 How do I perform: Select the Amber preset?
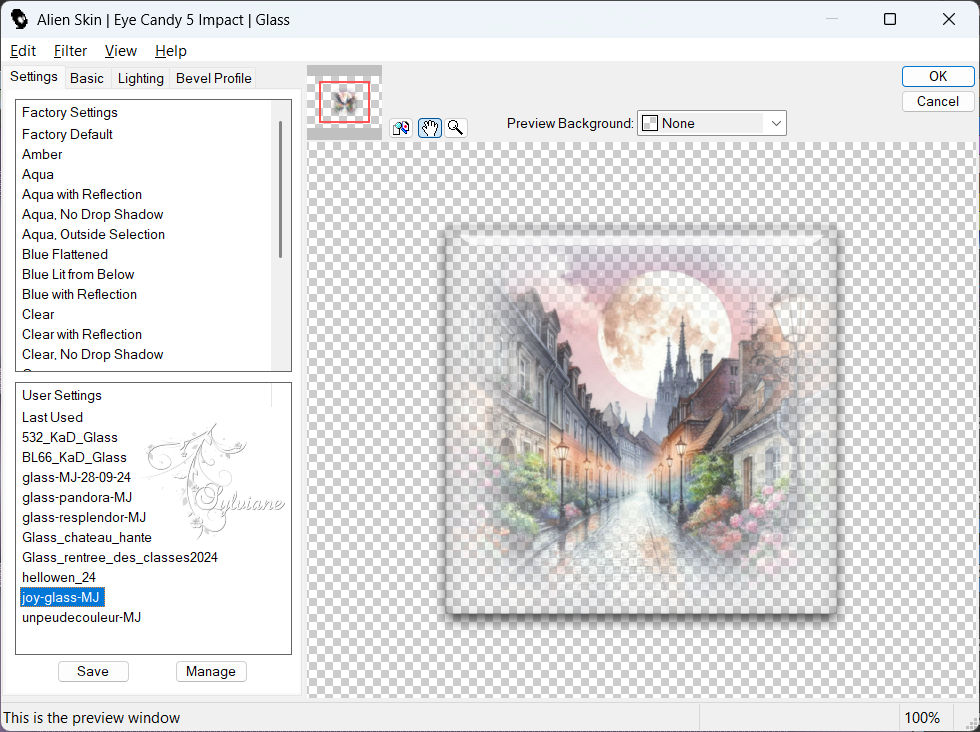42,154
